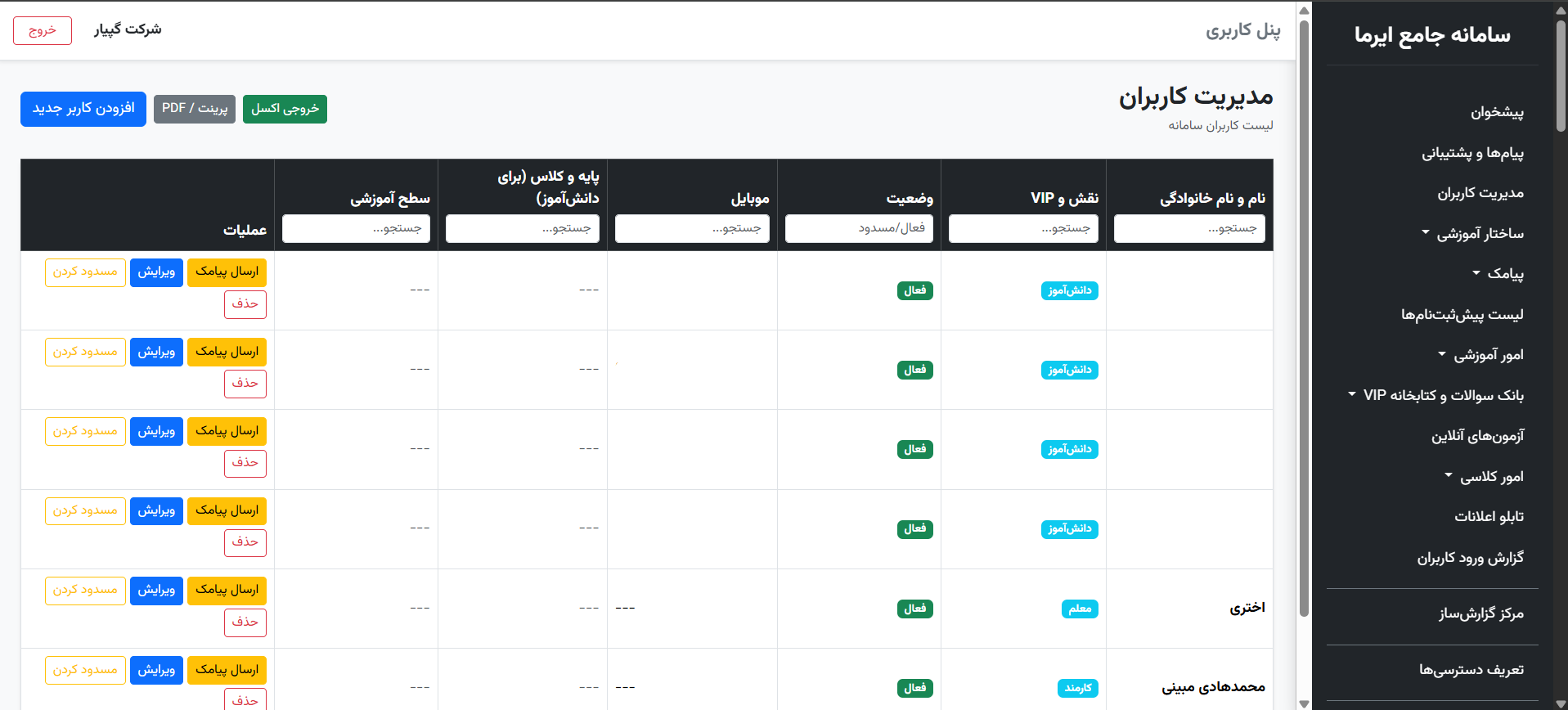Focus search box under سطح آموزشی column
The width and height of the screenshot is (1568, 710).
coord(356,229)
